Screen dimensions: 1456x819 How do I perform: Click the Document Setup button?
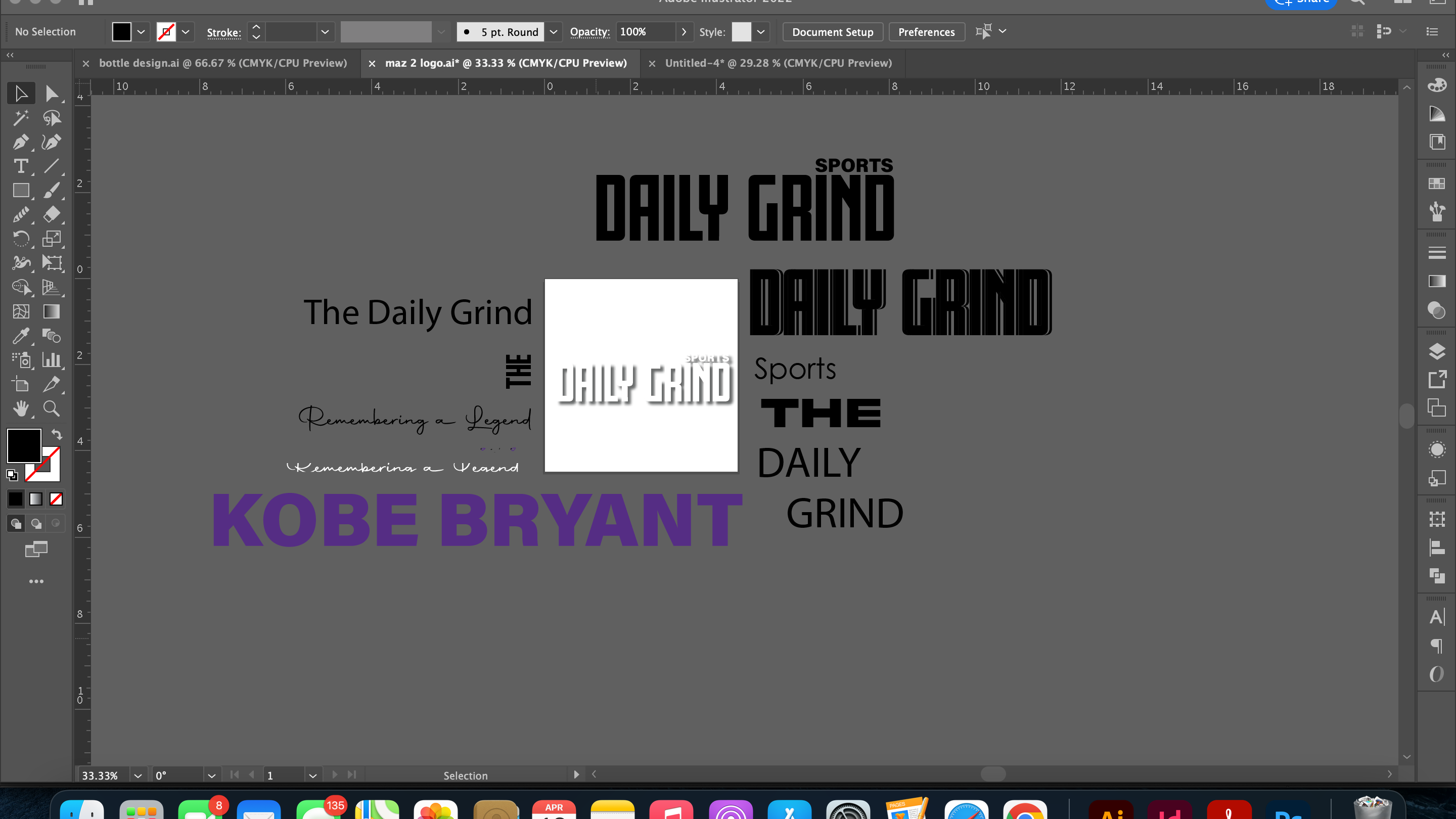833,32
